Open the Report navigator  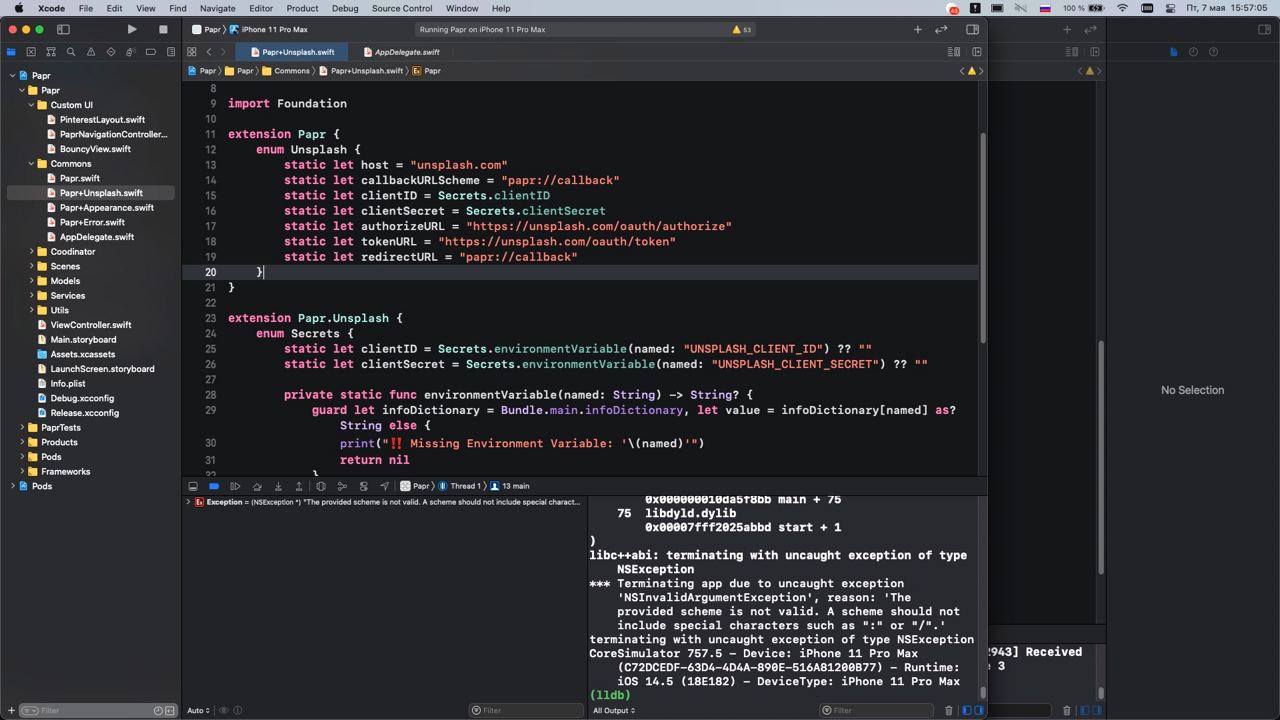point(171,52)
